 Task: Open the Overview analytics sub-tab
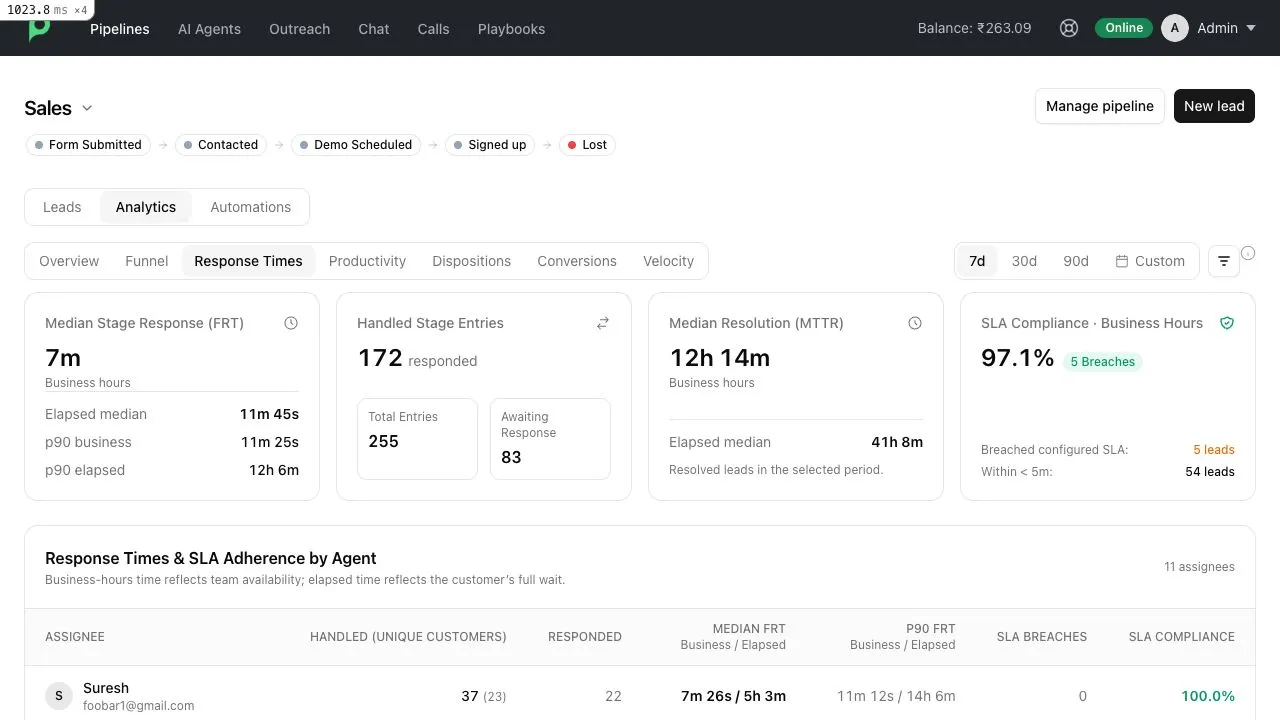(x=69, y=261)
